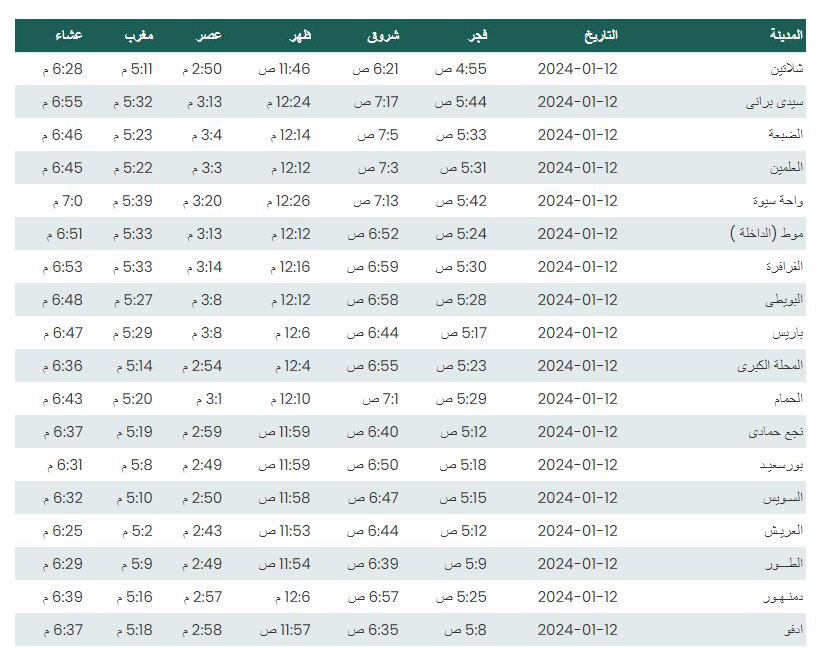This screenshot has width=825, height=648.
Task: Click the ظهر column header
Action: [300, 35]
